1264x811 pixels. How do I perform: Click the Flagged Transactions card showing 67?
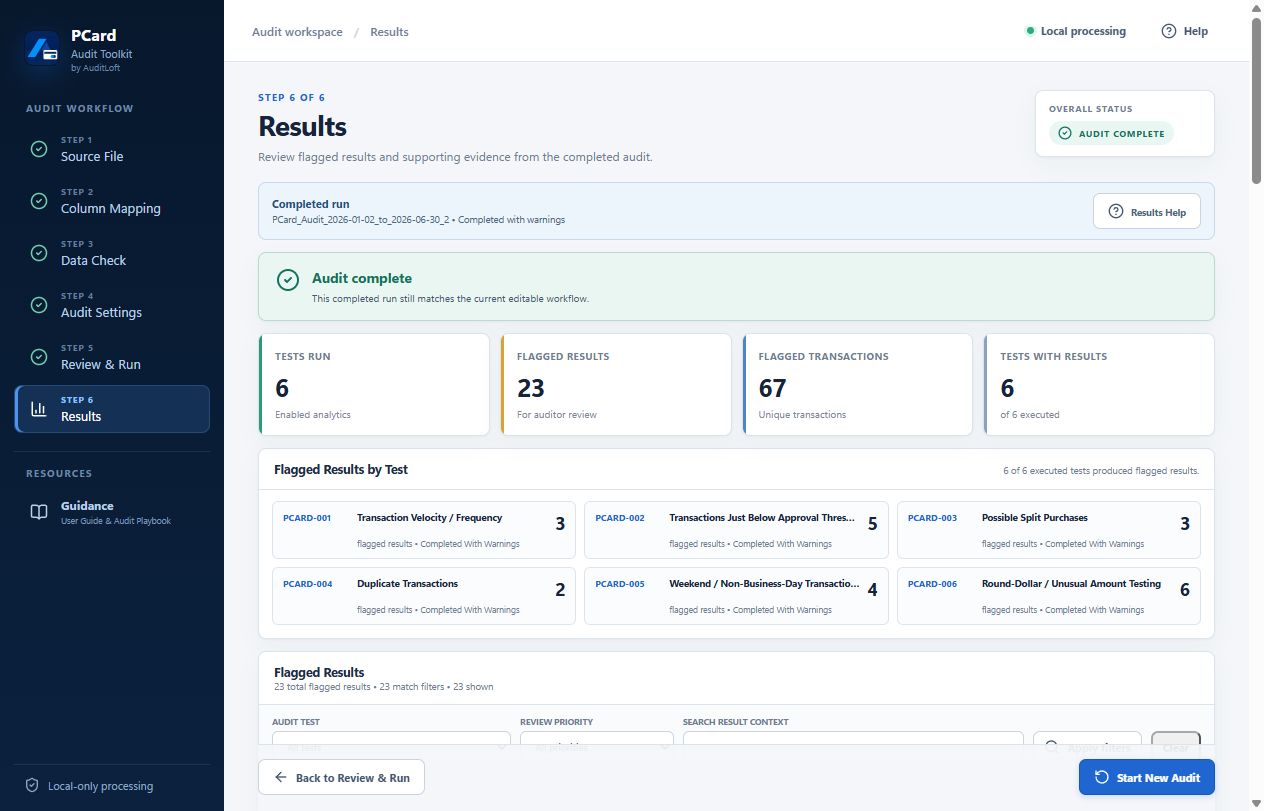click(858, 385)
